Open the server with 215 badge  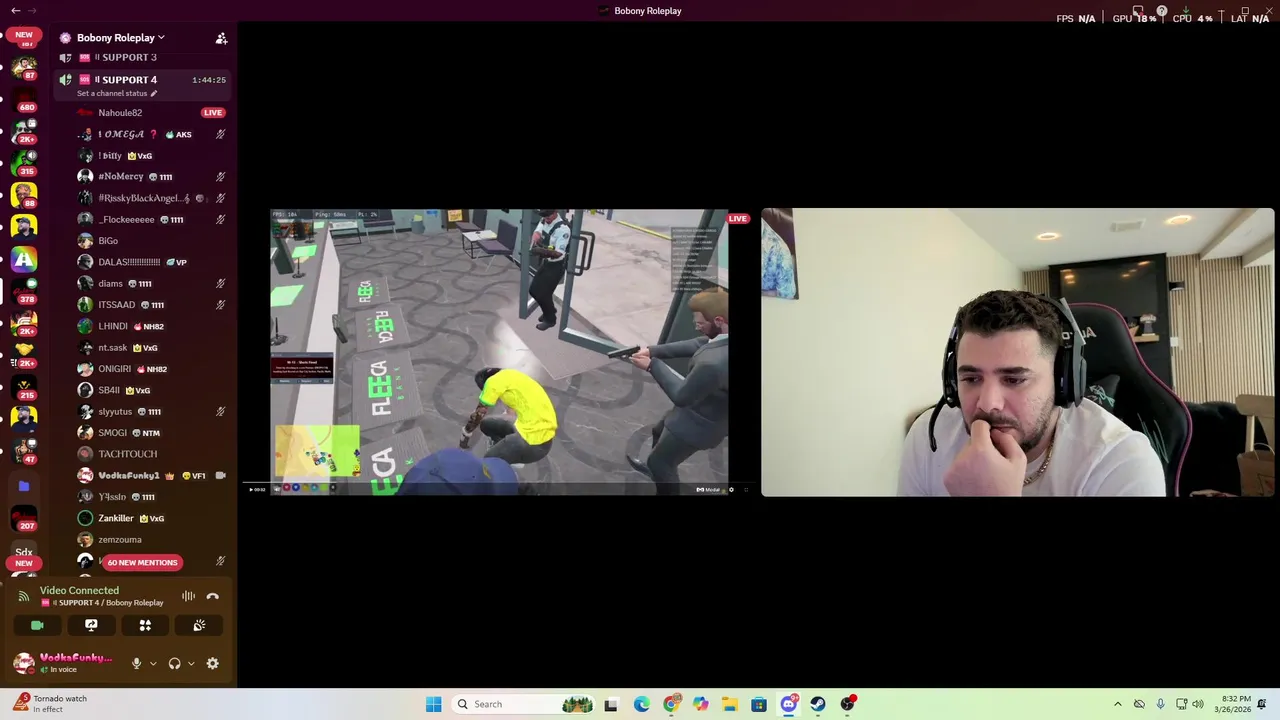24,386
